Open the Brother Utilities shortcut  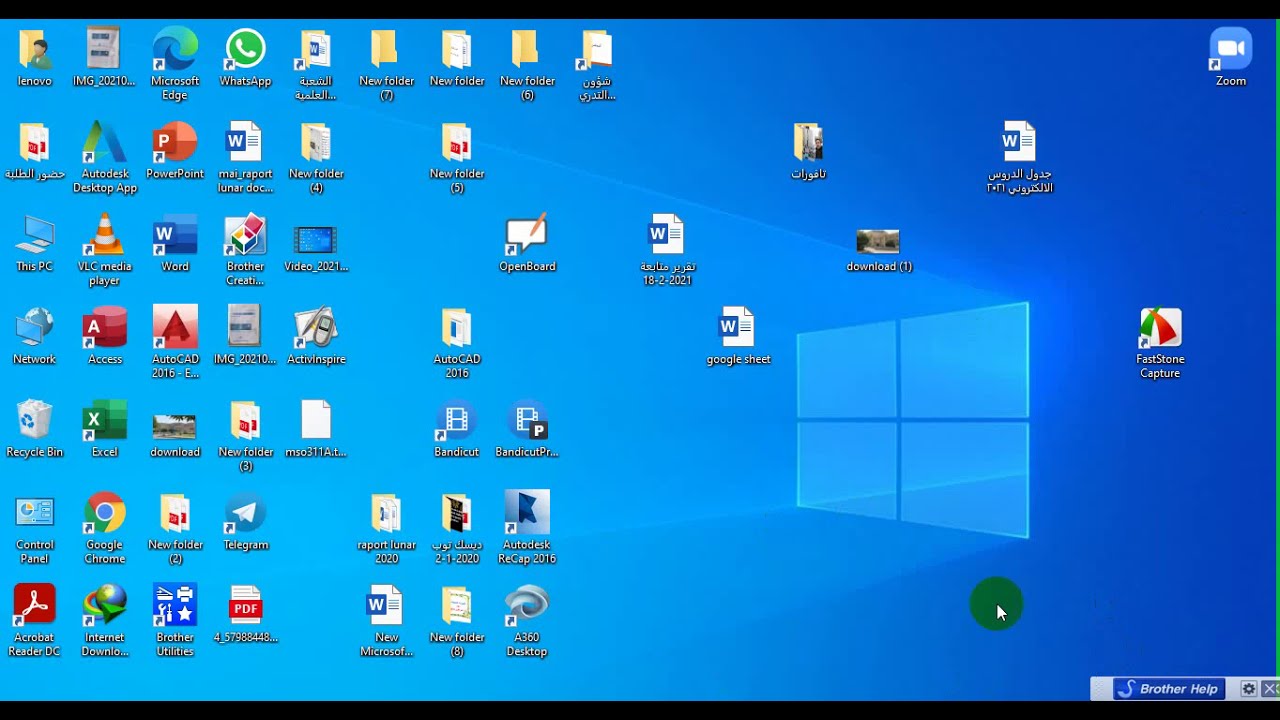coord(175,621)
